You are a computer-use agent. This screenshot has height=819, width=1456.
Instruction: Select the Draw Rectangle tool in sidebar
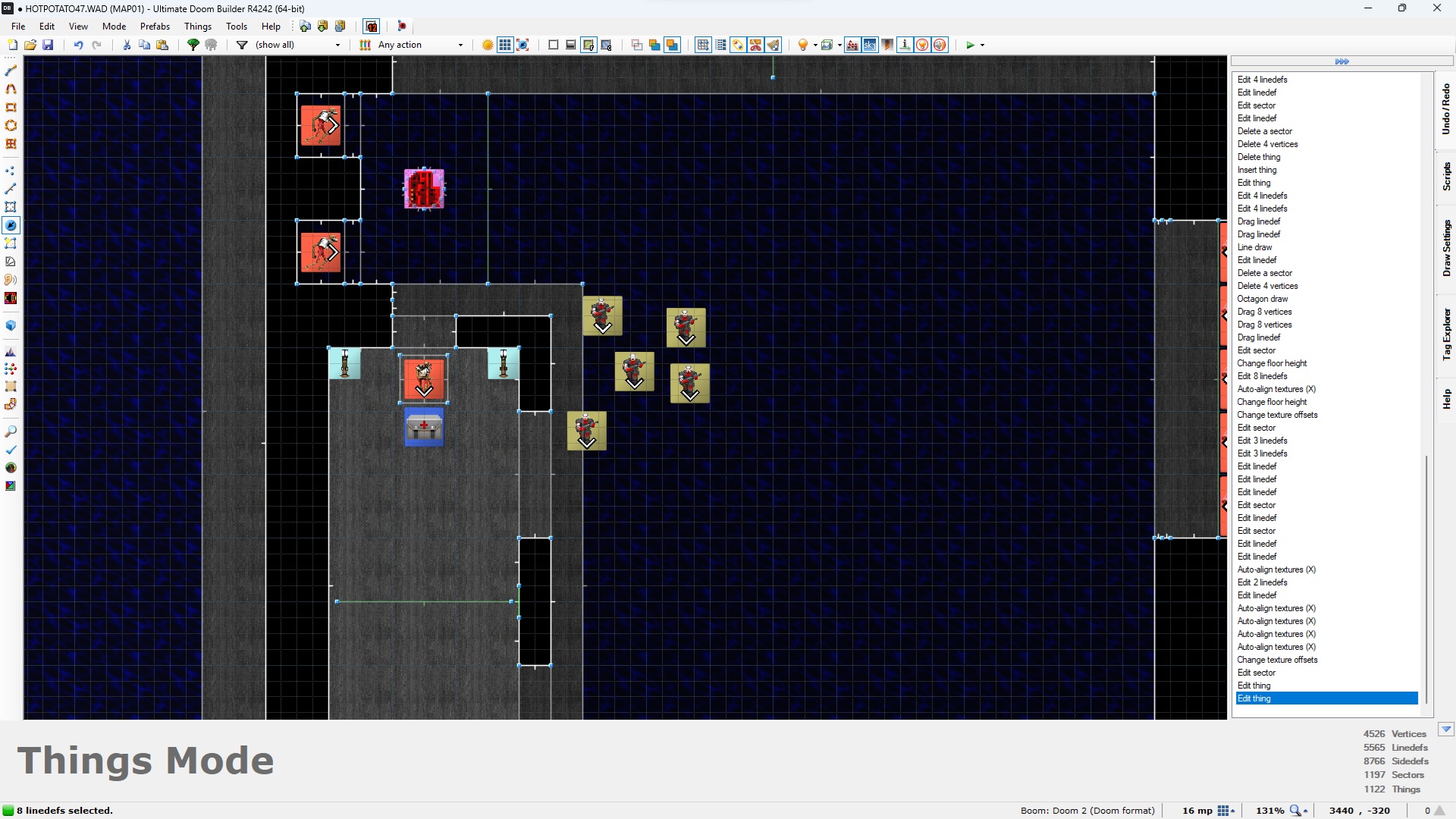tap(11, 107)
